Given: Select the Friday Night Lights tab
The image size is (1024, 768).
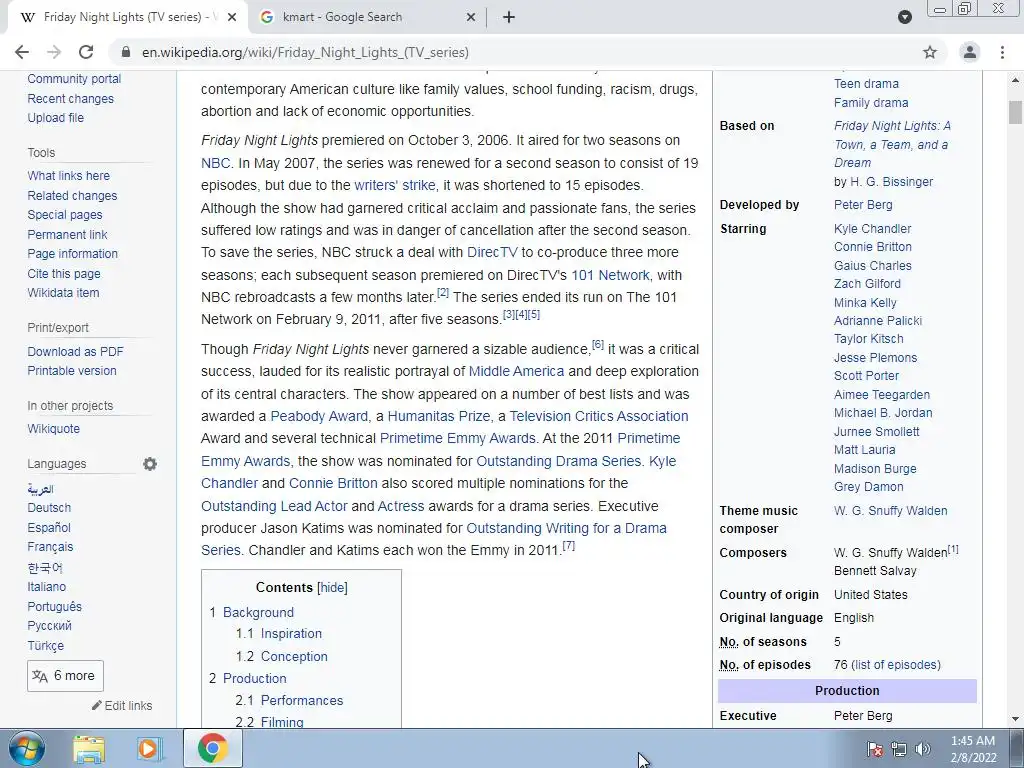Looking at the screenshot, I should click(127, 17).
